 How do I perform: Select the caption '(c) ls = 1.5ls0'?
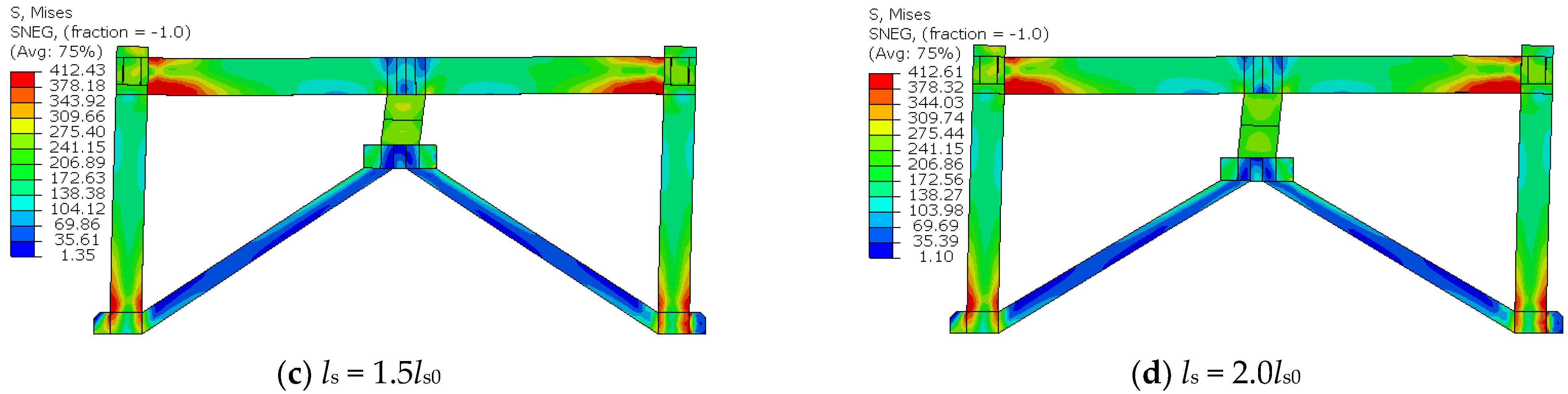coord(359,373)
